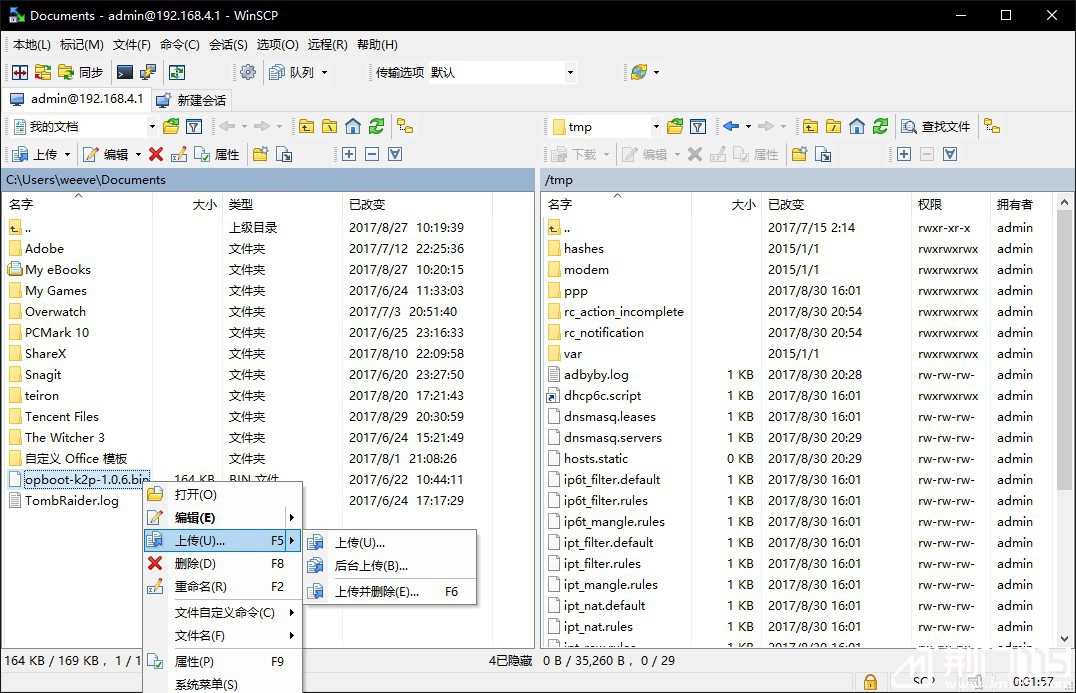Expand 文件名(F) submenu

tap(223, 636)
